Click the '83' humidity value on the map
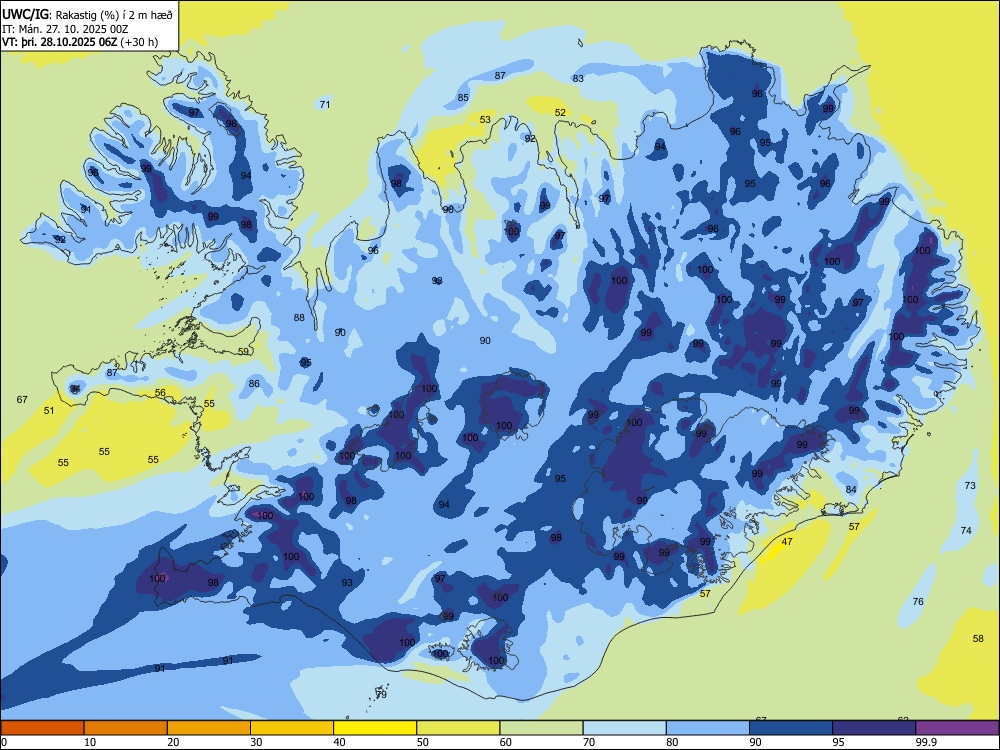Image resolution: width=1000 pixels, height=750 pixels. click(578, 79)
